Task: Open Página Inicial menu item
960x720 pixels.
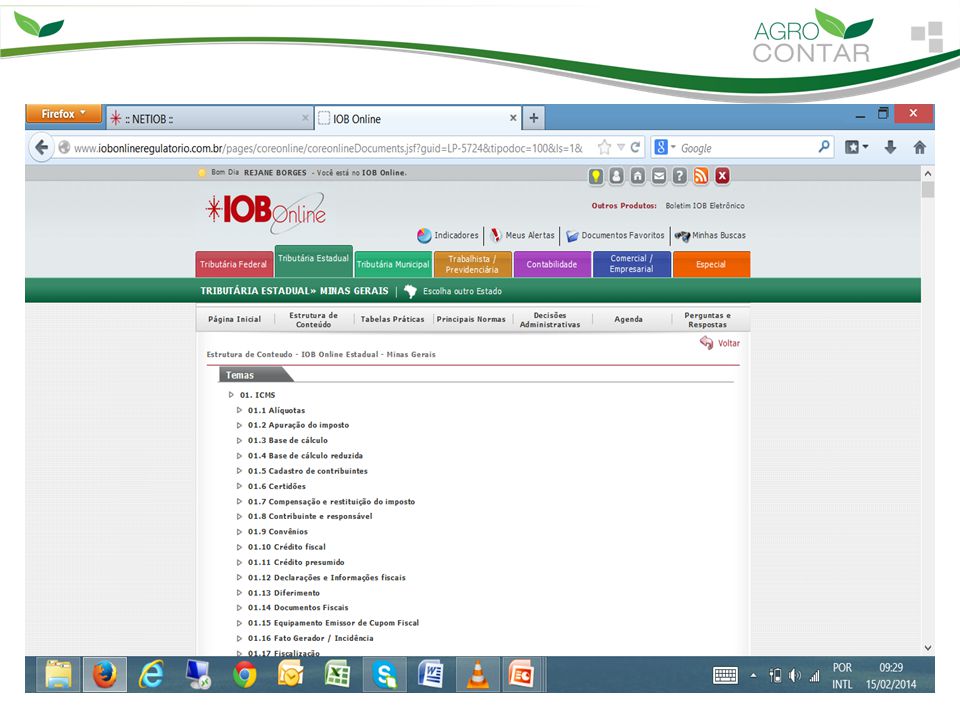Action: (x=234, y=319)
